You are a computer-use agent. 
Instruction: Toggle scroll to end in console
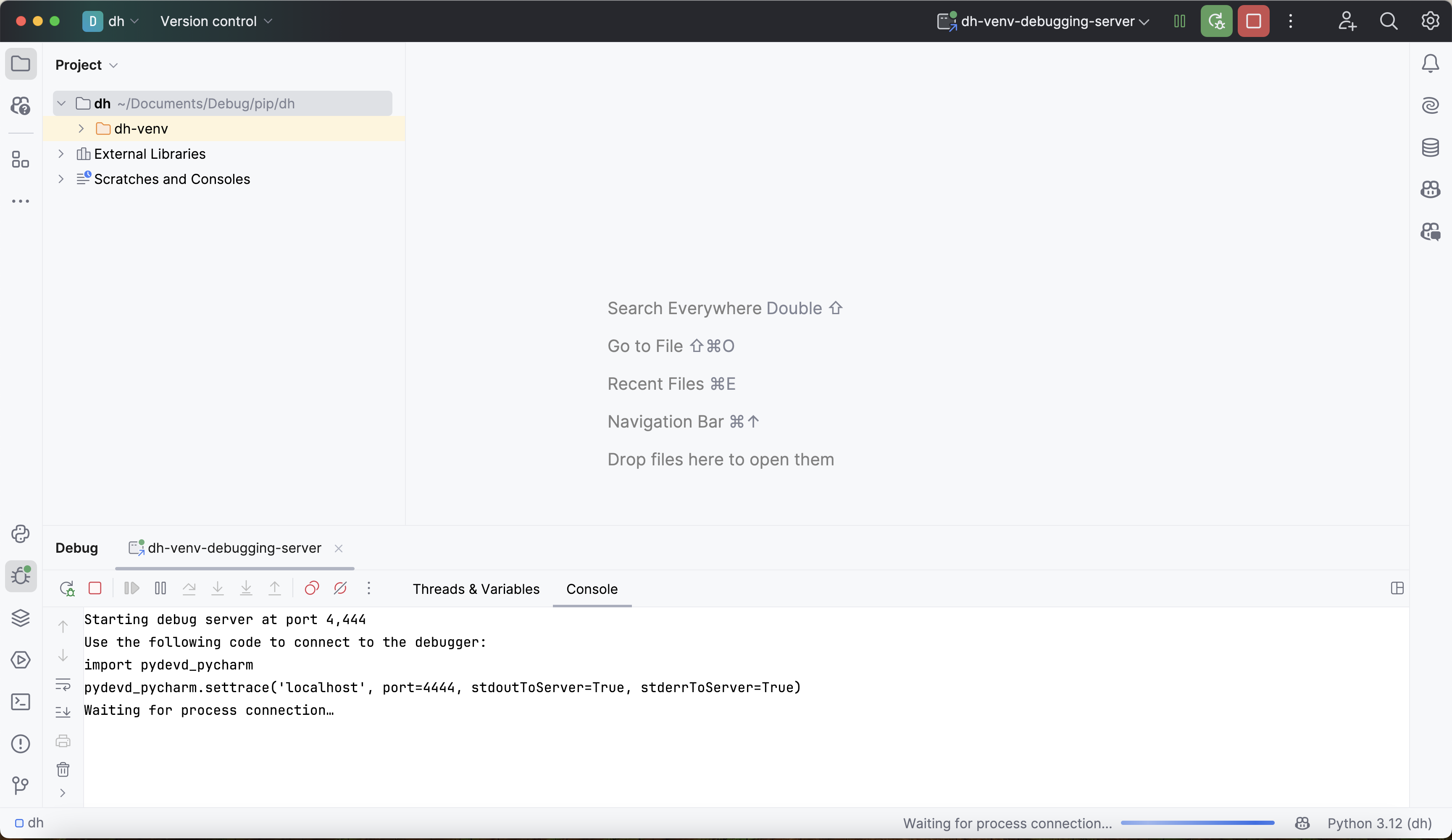(63, 712)
